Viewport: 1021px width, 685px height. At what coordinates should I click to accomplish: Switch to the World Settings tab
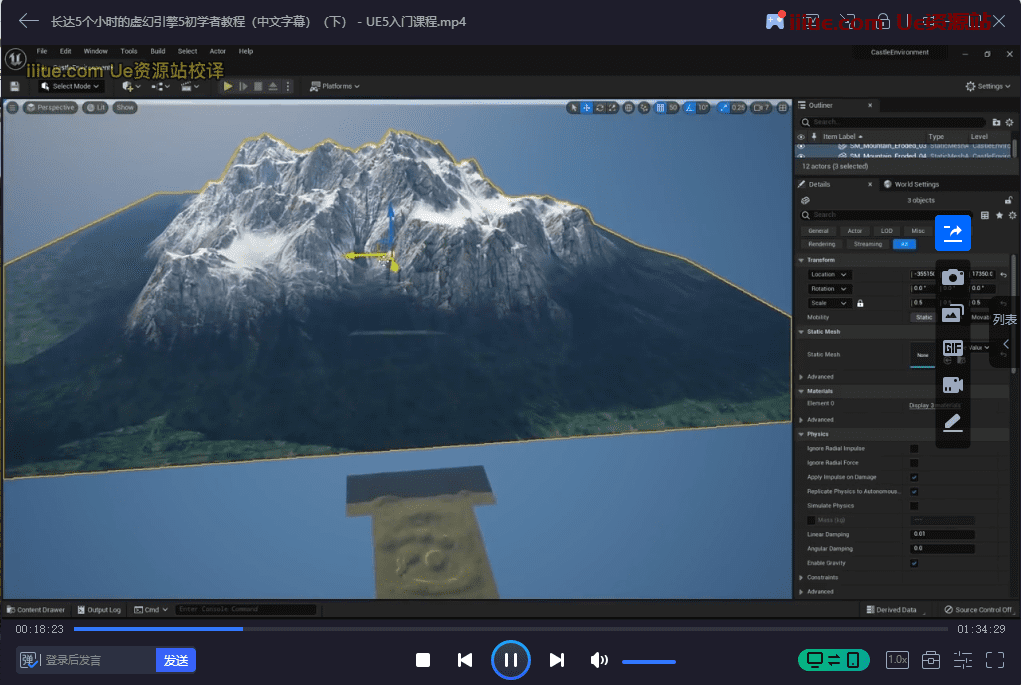tap(916, 184)
